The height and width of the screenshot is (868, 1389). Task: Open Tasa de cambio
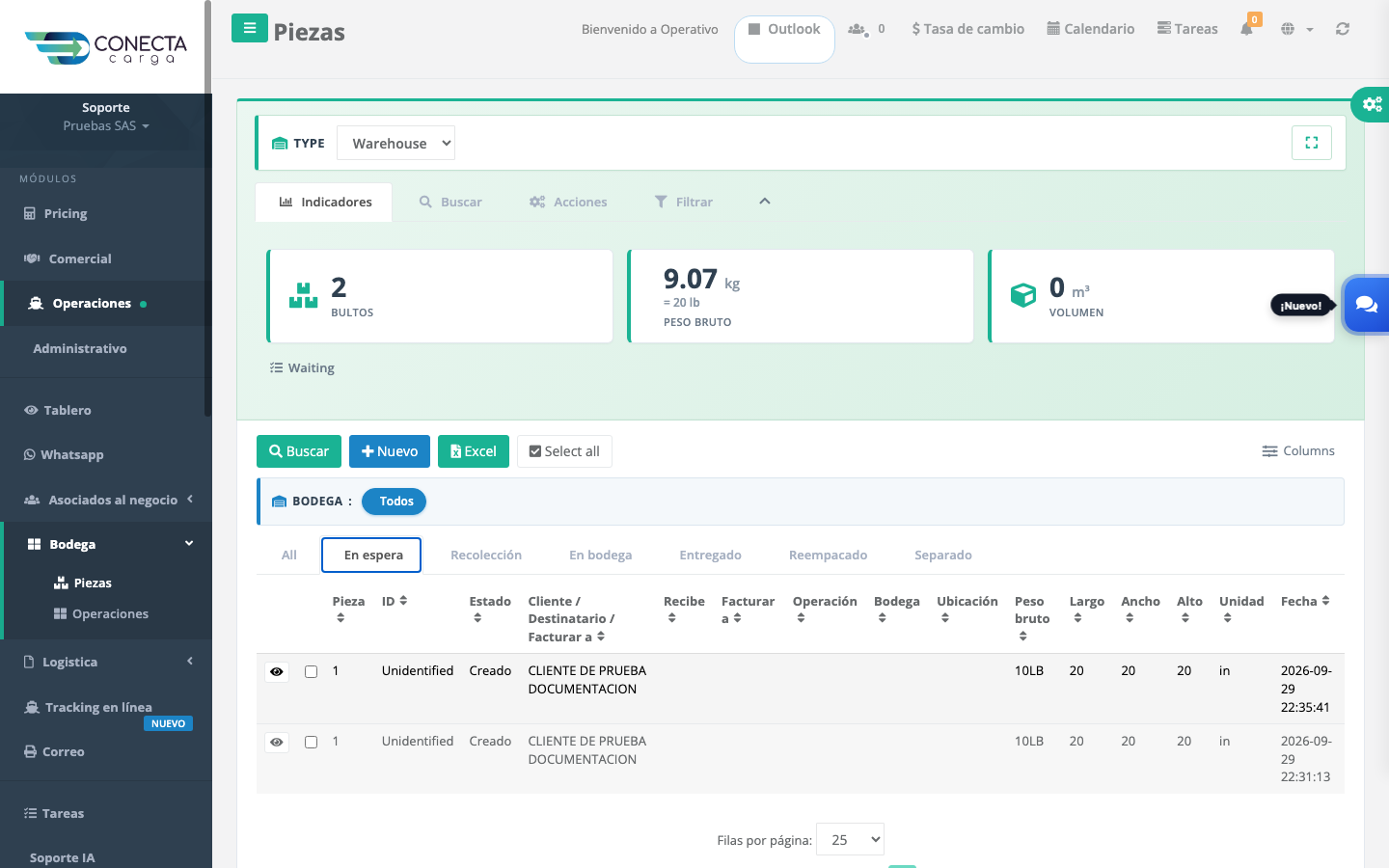pyautogui.click(x=968, y=29)
